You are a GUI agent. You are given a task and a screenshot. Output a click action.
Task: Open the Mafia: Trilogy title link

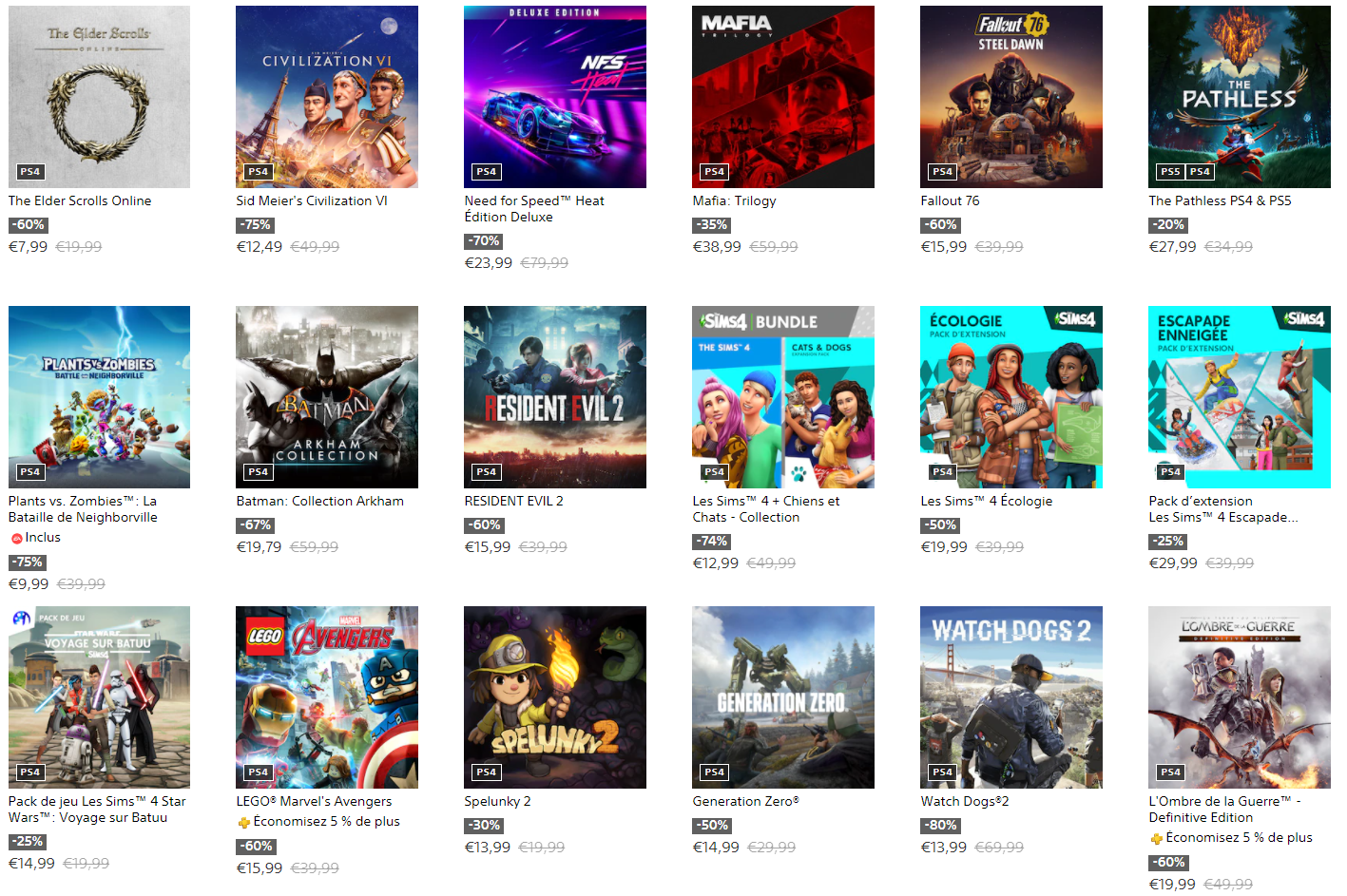coord(734,200)
